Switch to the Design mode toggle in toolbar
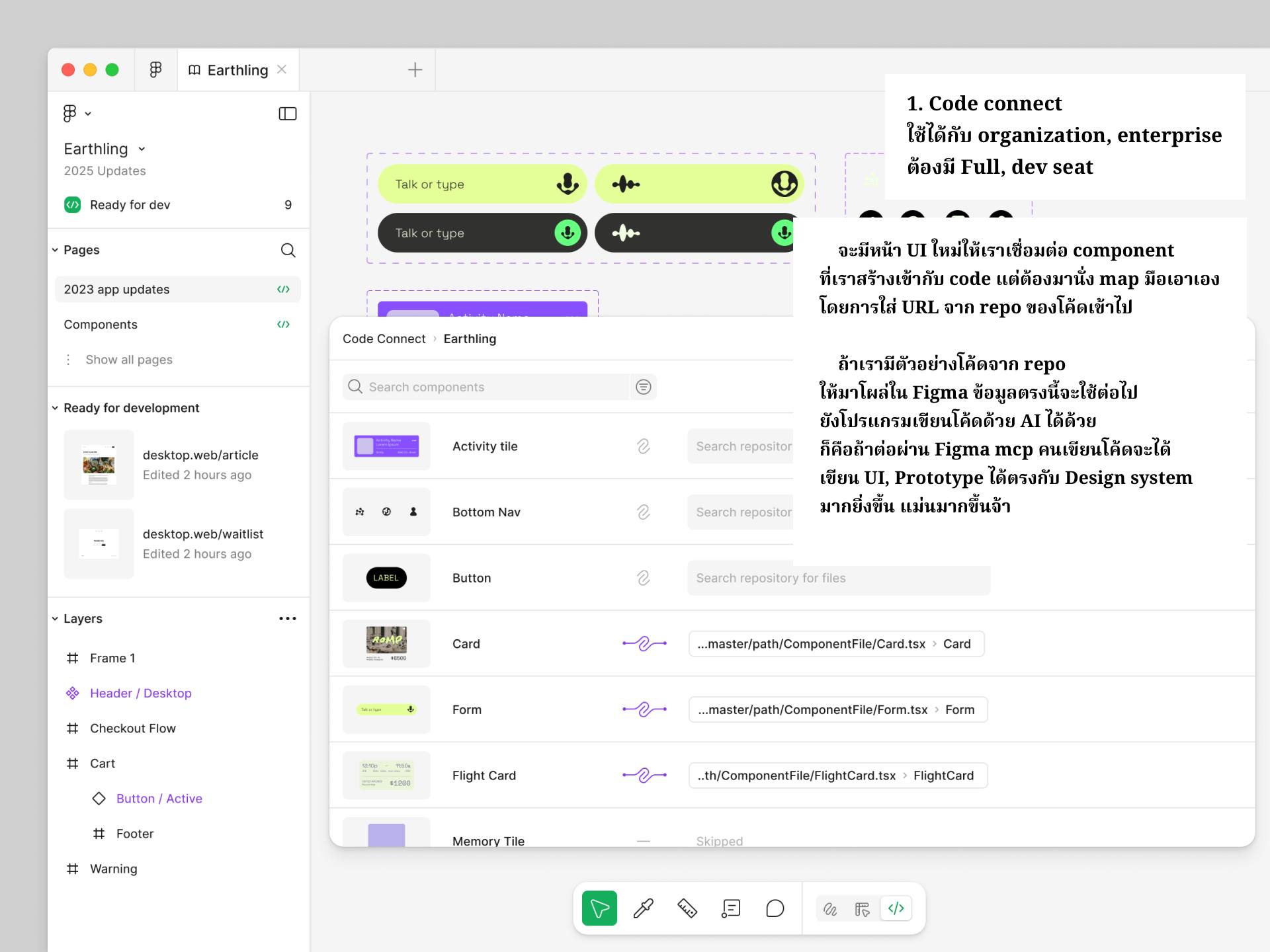 [863, 909]
